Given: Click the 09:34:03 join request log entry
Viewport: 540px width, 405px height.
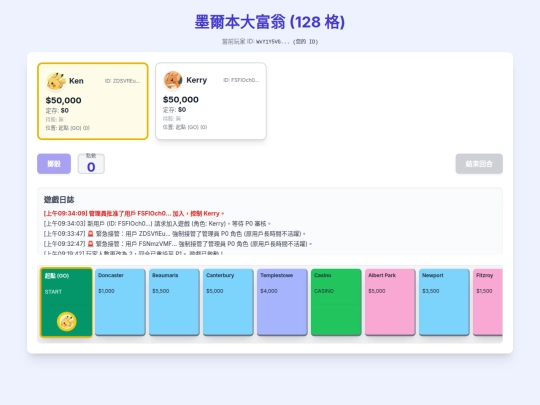Looking at the screenshot, I should coord(157,224).
